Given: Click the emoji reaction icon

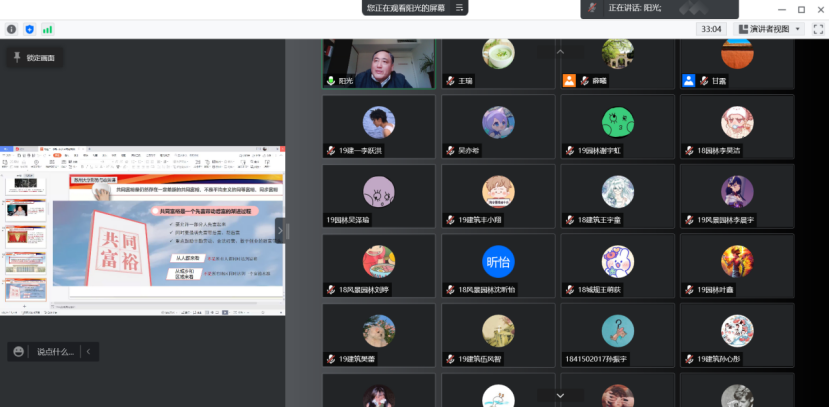Looking at the screenshot, I should (x=18, y=351).
